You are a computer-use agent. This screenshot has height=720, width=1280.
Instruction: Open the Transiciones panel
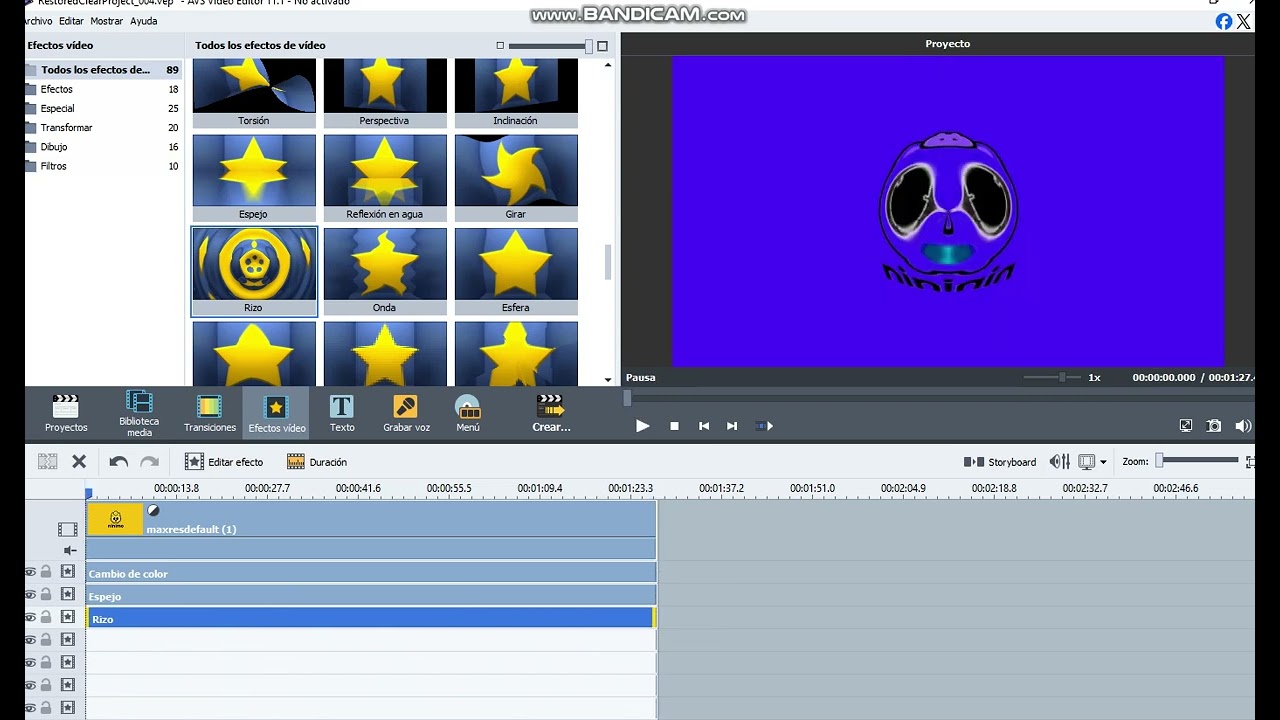(x=210, y=413)
